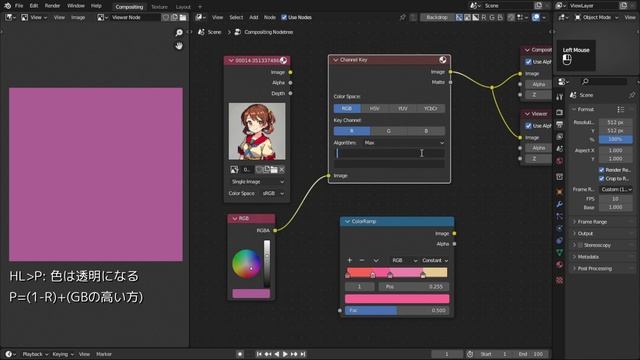This screenshot has width=640, height=360.
Task: Jump to the last frame button
Action: [x=303, y=354]
